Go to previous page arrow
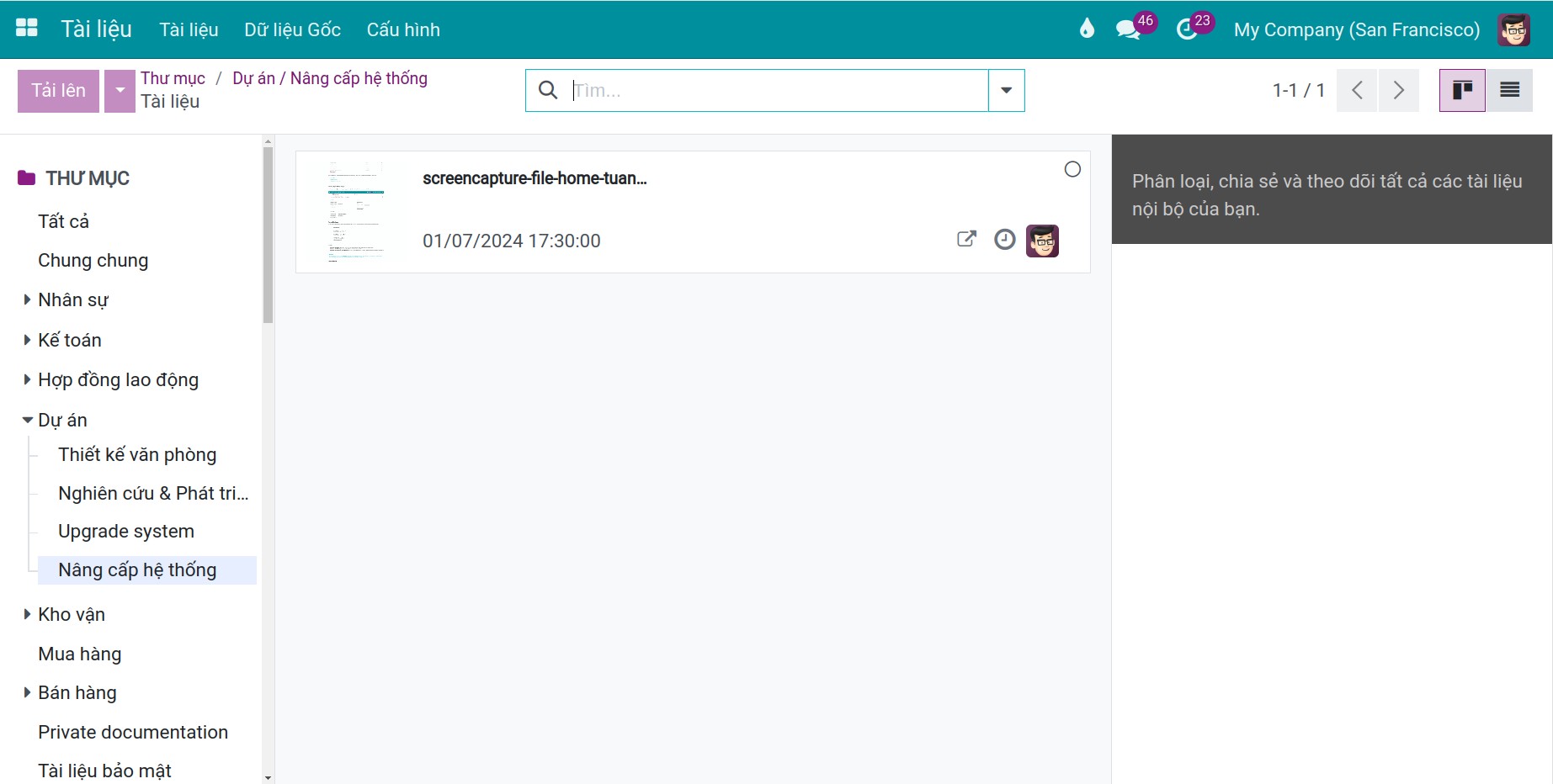The image size is (1553, 784). click(1357, 90)
